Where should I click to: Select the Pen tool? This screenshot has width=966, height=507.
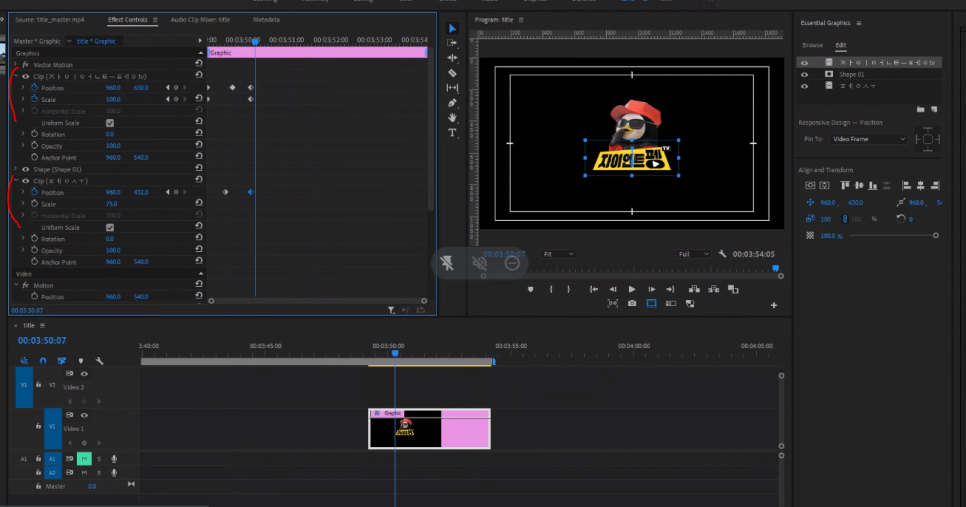tap(452, 103)
